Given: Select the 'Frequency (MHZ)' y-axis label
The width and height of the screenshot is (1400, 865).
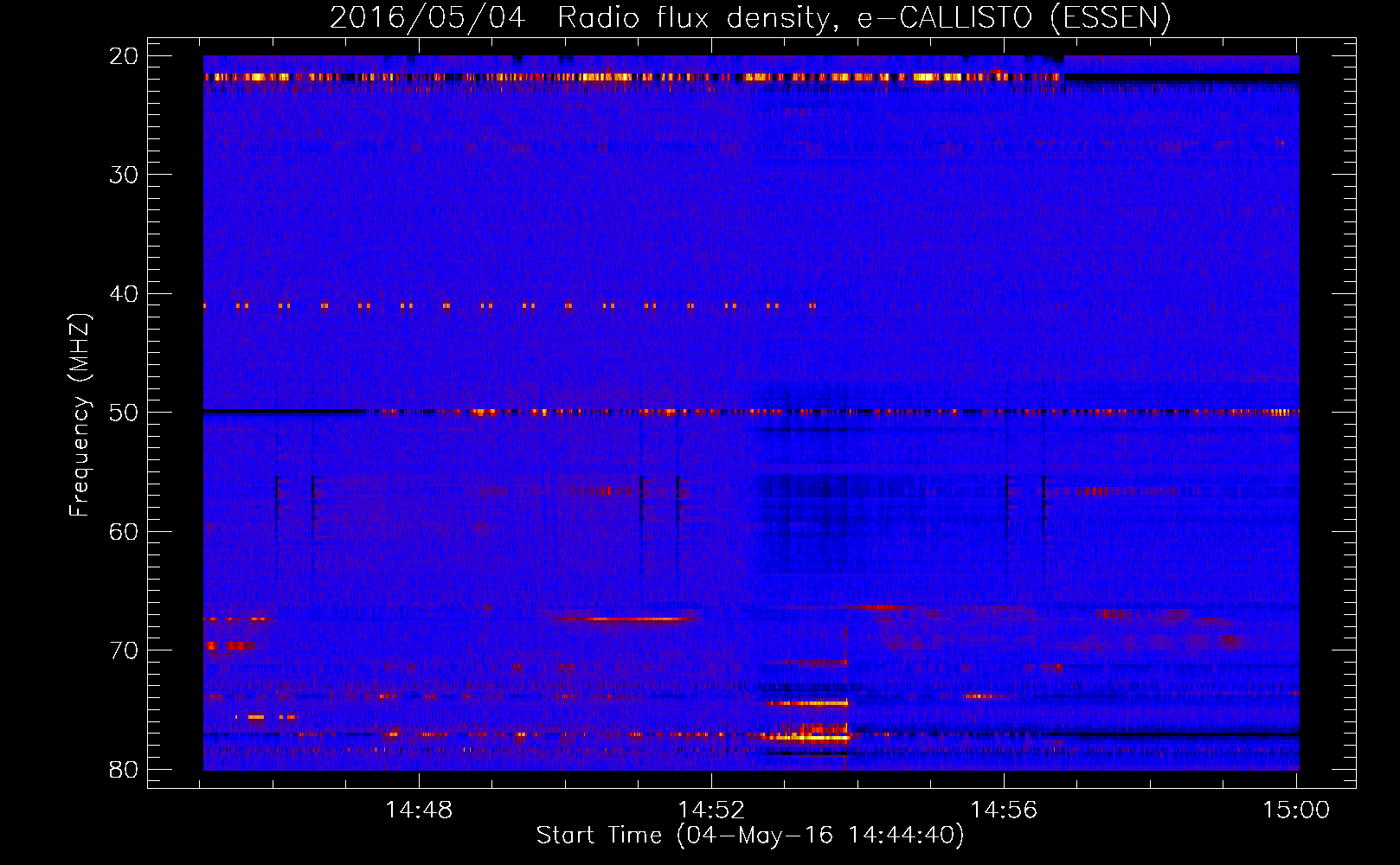Looking at the screenshot, I should [x=80, y=415].
